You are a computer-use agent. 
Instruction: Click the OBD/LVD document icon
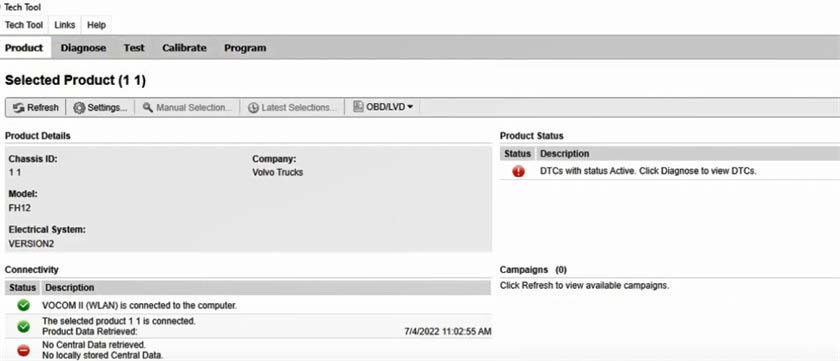(x=358, y=107)
